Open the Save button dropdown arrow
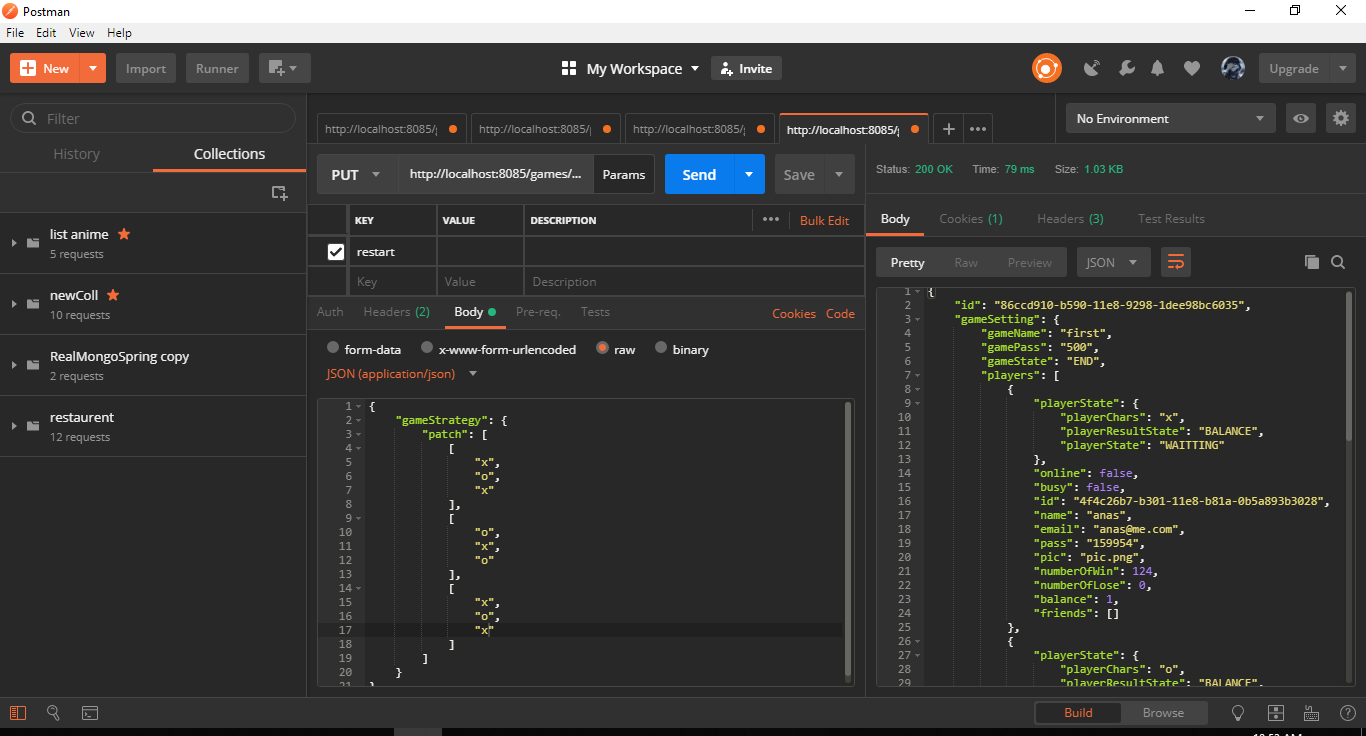The width and height of the screenshot is (1366, 736). click(839, 174)
